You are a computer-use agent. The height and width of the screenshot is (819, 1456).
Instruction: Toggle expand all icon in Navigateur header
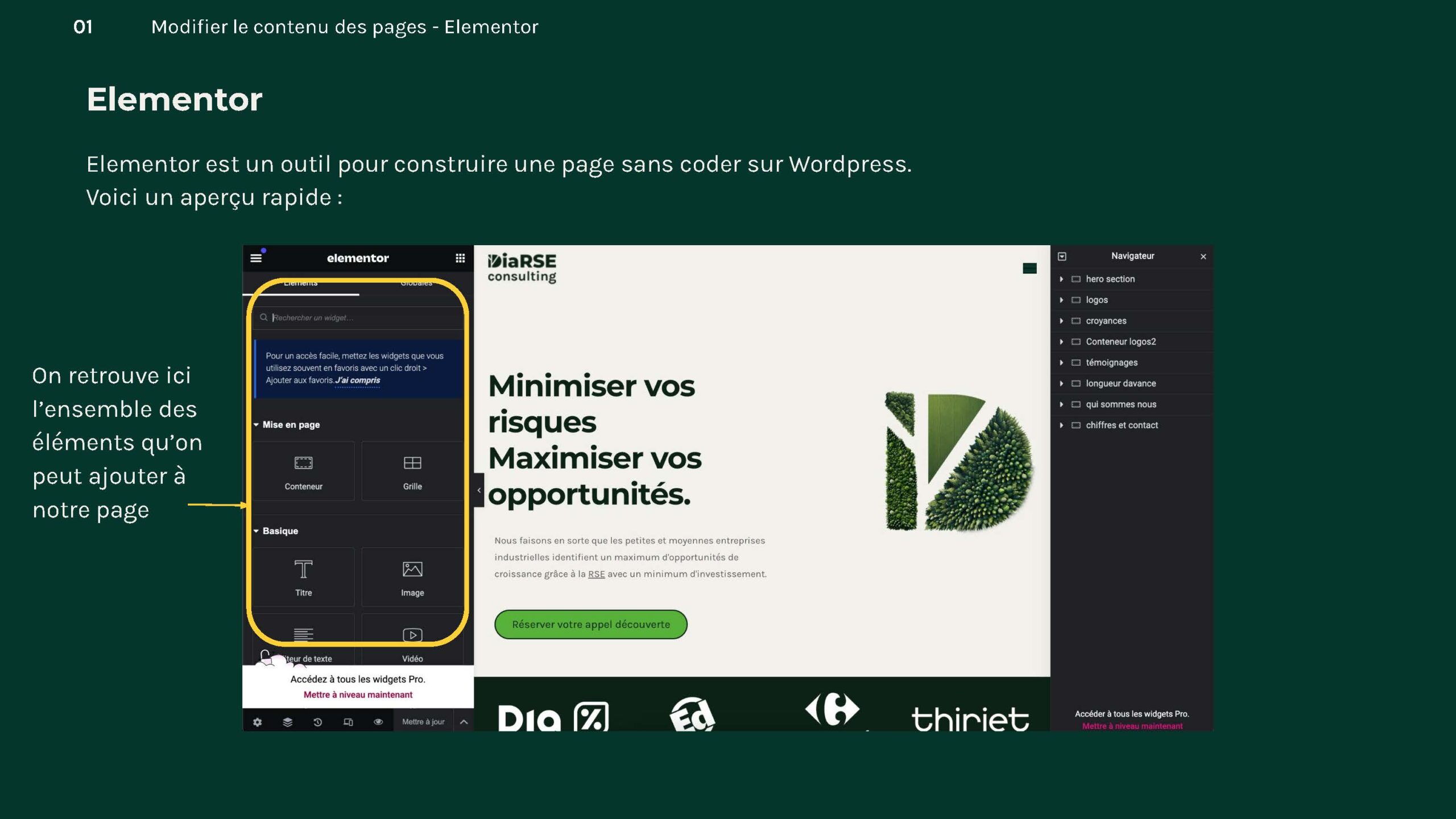pos(1062,257)
